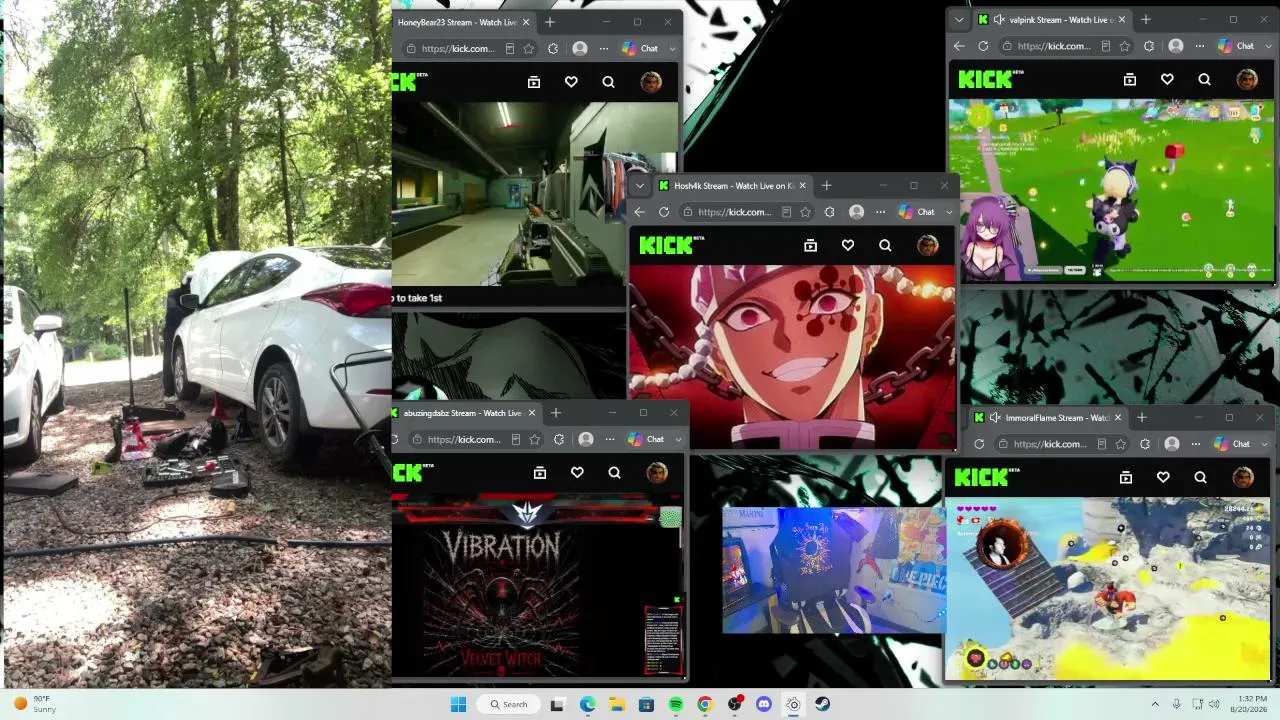1280x720 pixels.
Task: Open Kick search in the abuzingdabz window
Action: click(x=614, y=473)
